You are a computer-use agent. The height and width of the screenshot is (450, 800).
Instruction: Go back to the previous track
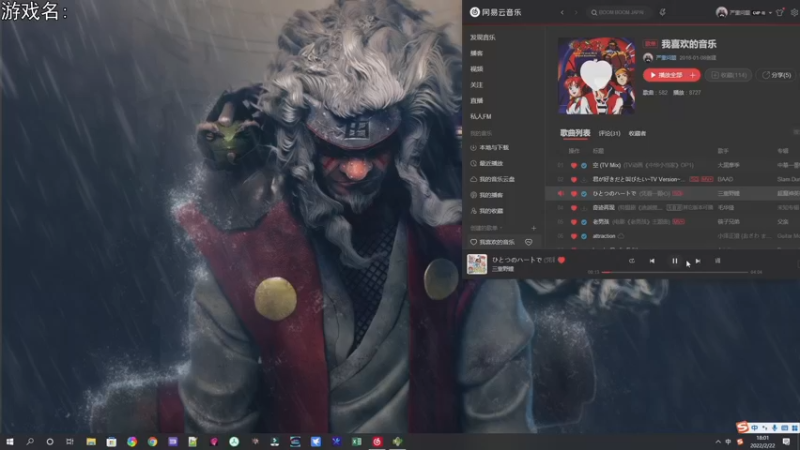(x=652, y=261)
